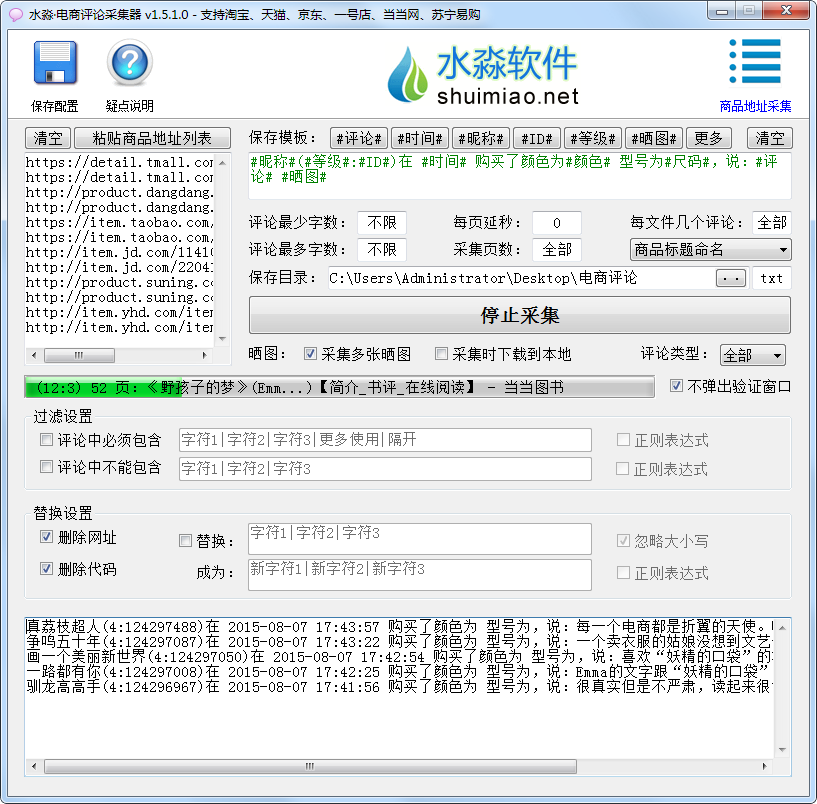Screen dimensions: 817x804
Task: Click the browse folder '..' button
Action: (731, 278)
